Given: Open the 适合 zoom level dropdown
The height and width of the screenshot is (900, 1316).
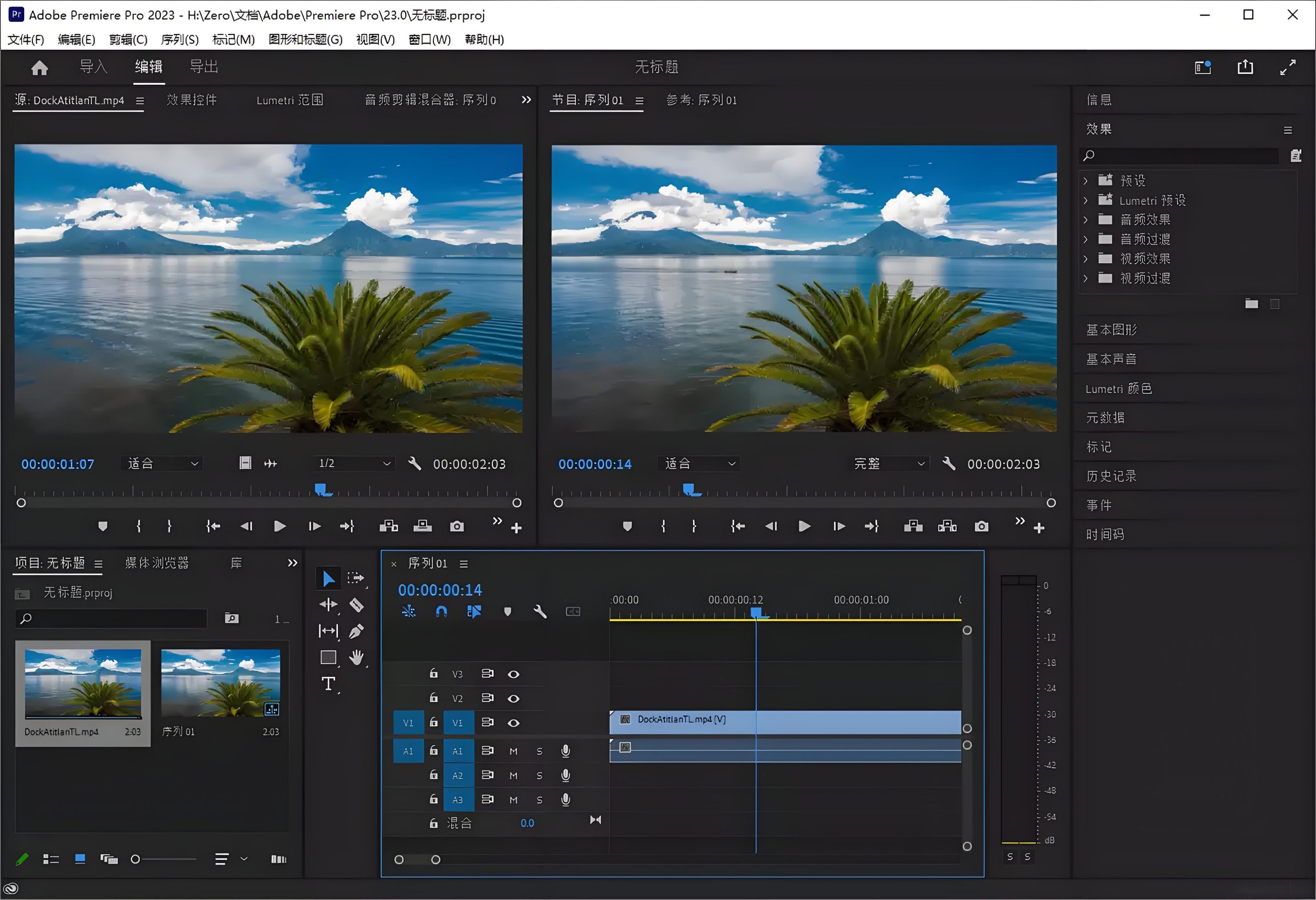Looking at the screenshot, I should [161, 463].
